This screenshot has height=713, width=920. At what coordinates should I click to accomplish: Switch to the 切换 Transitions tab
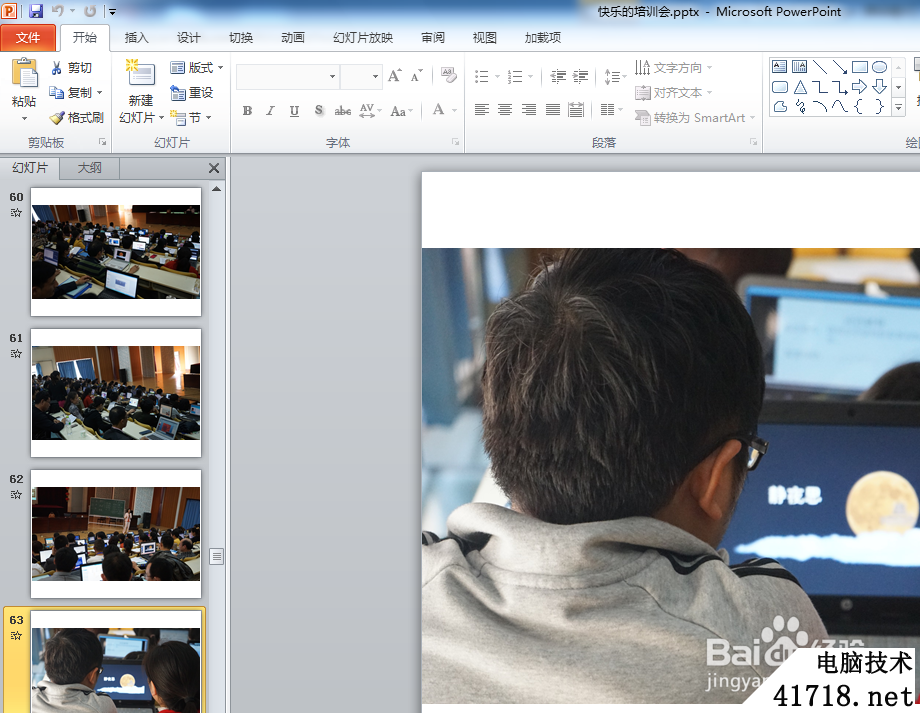point(241,38)
